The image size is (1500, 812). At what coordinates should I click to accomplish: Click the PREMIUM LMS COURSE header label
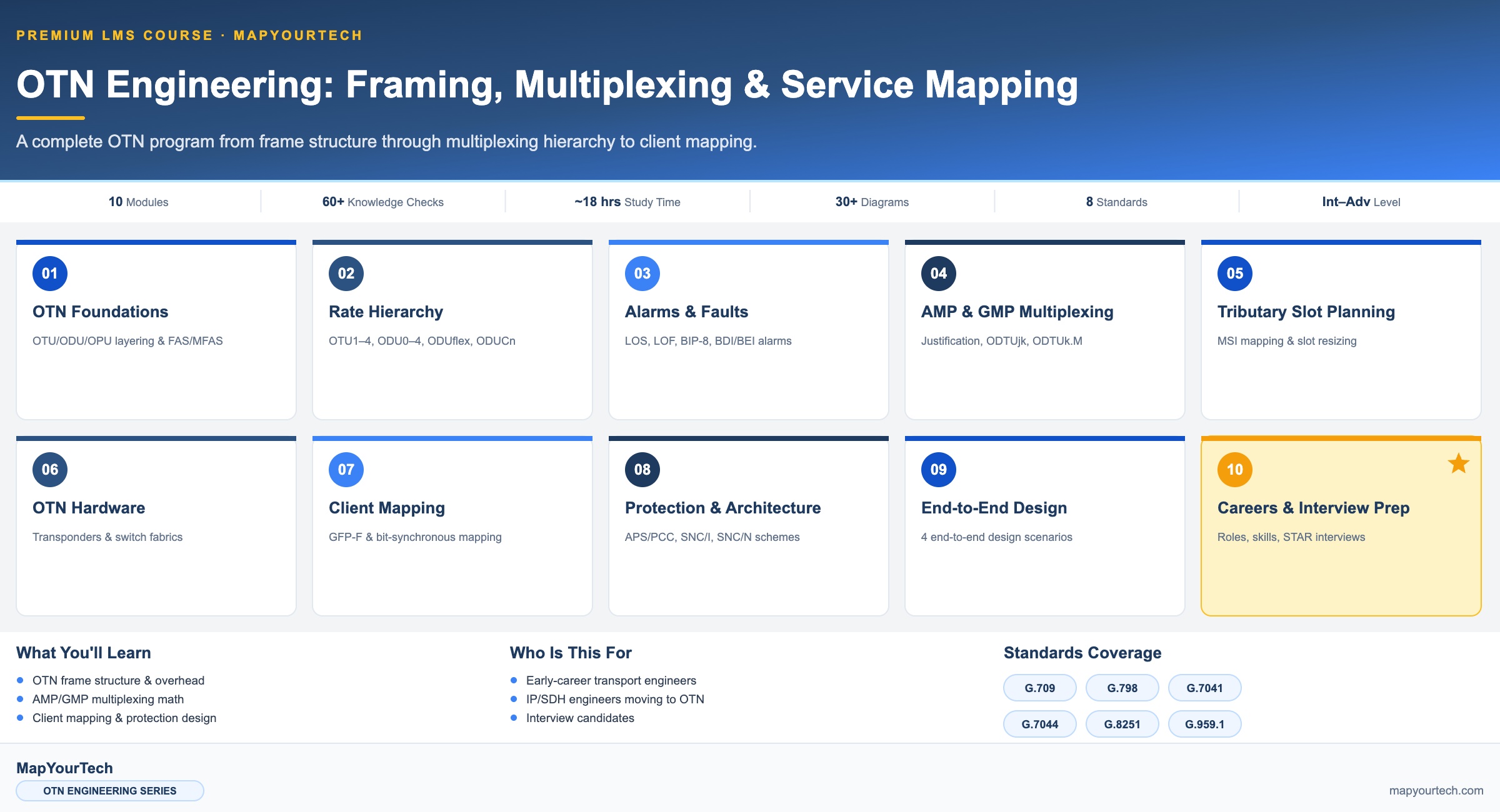coord(189,36)
